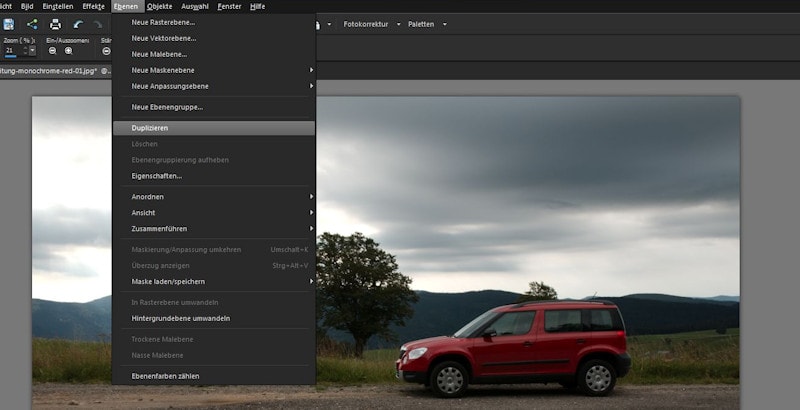Select Hintergrundebene umwandeln
The height and width of the screenshot is (410, 800).
coord(181,318)
